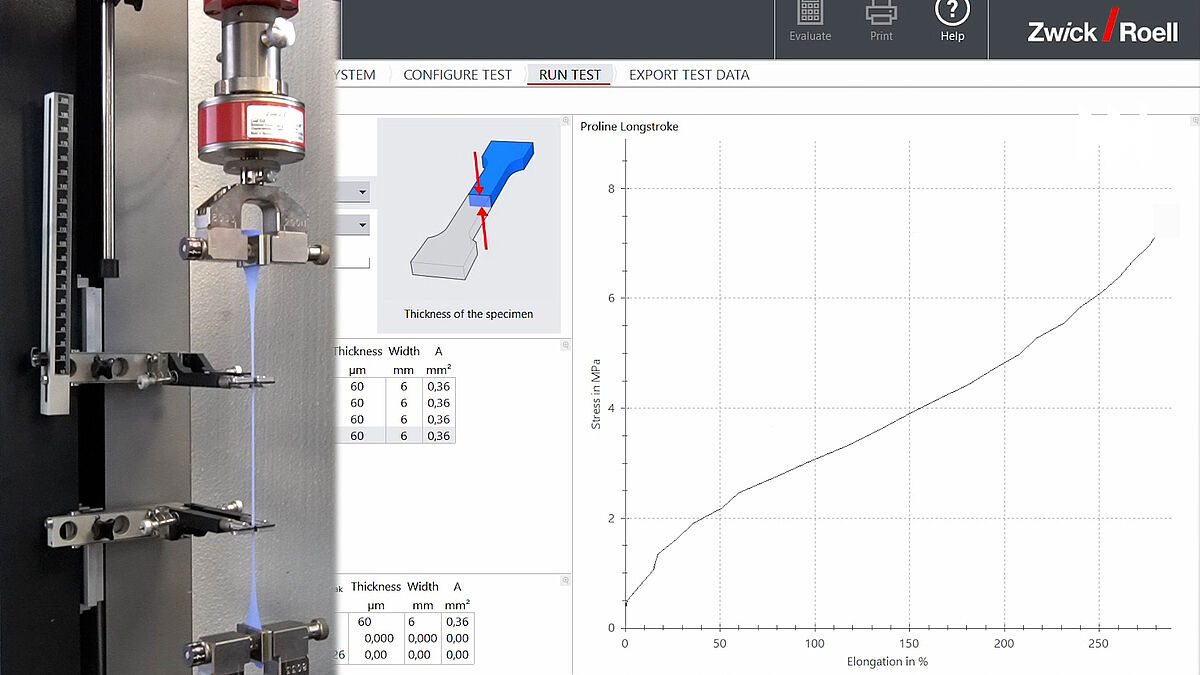Click the Evaluate calculator icon
Screen dimensions: 1200x675
click(809, 14)
